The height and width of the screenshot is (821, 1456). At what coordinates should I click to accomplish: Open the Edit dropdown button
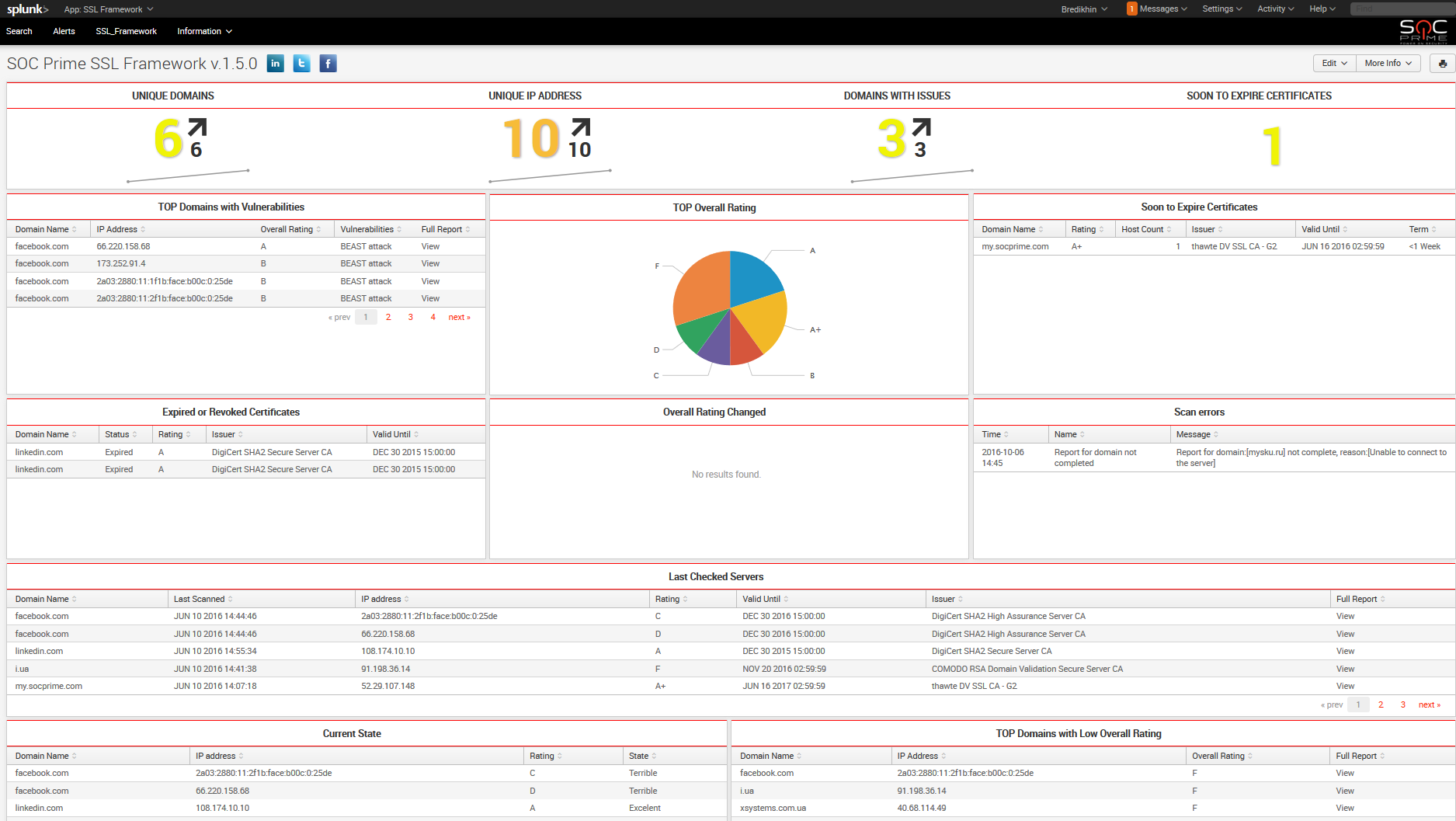pos(1334,64)
